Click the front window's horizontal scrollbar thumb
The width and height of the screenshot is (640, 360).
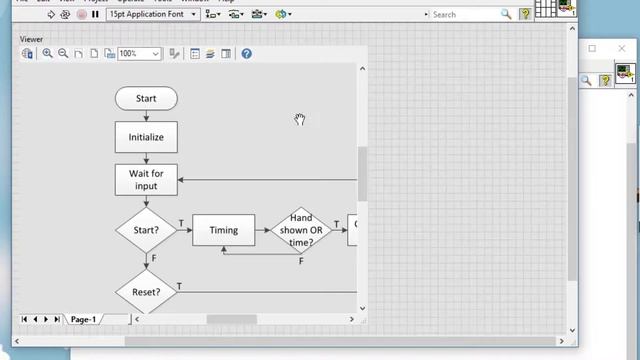(x=340, y=341)
